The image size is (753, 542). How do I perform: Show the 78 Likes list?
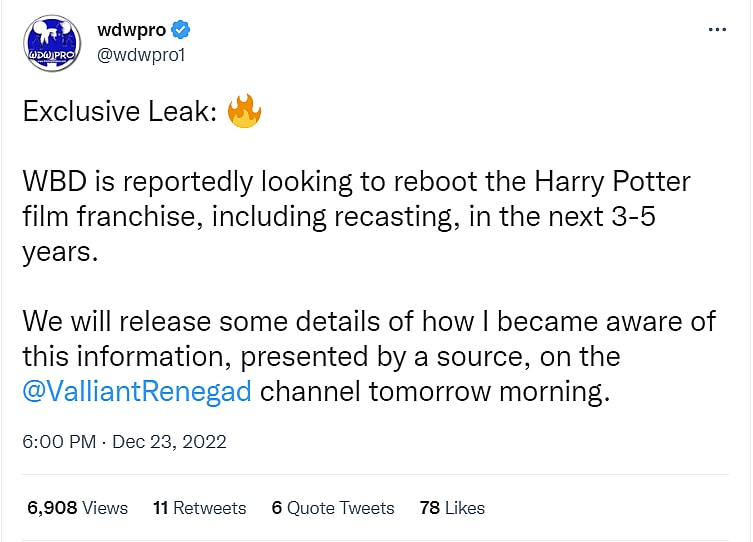452,508
